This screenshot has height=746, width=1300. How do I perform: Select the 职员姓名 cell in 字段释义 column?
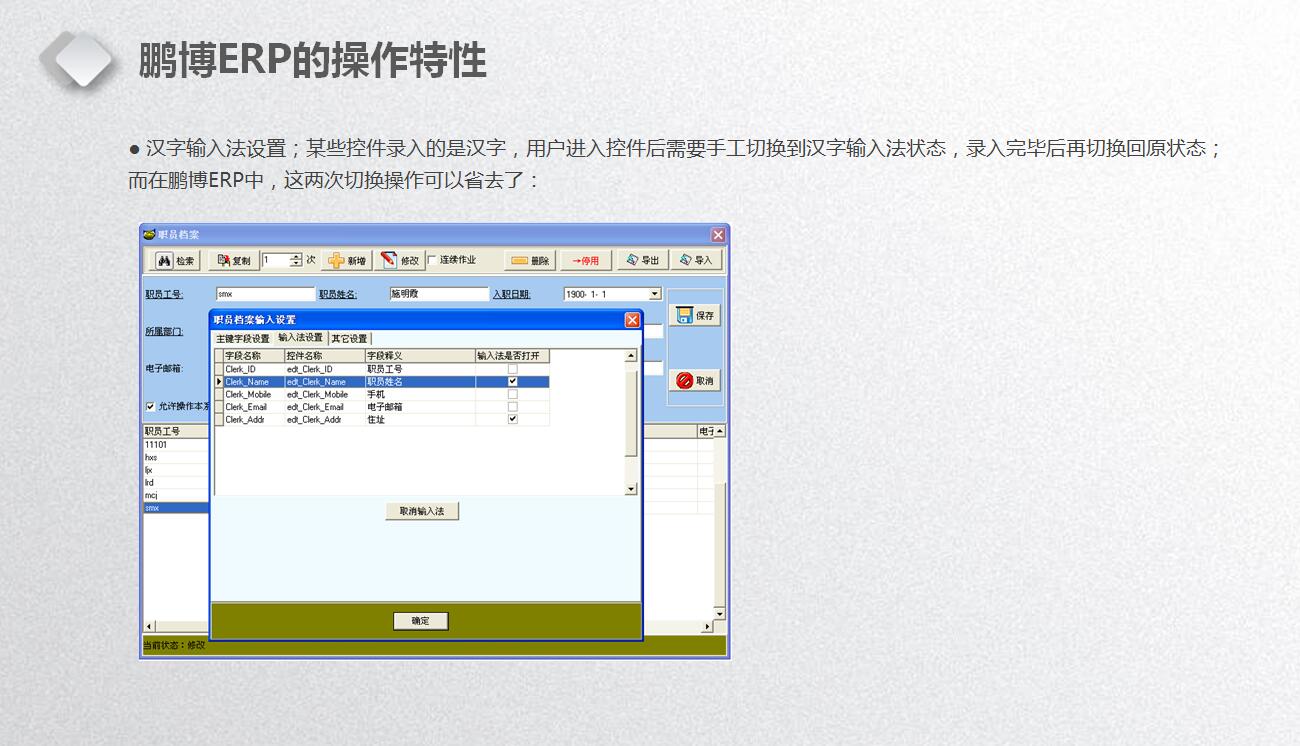coord(420,382)
